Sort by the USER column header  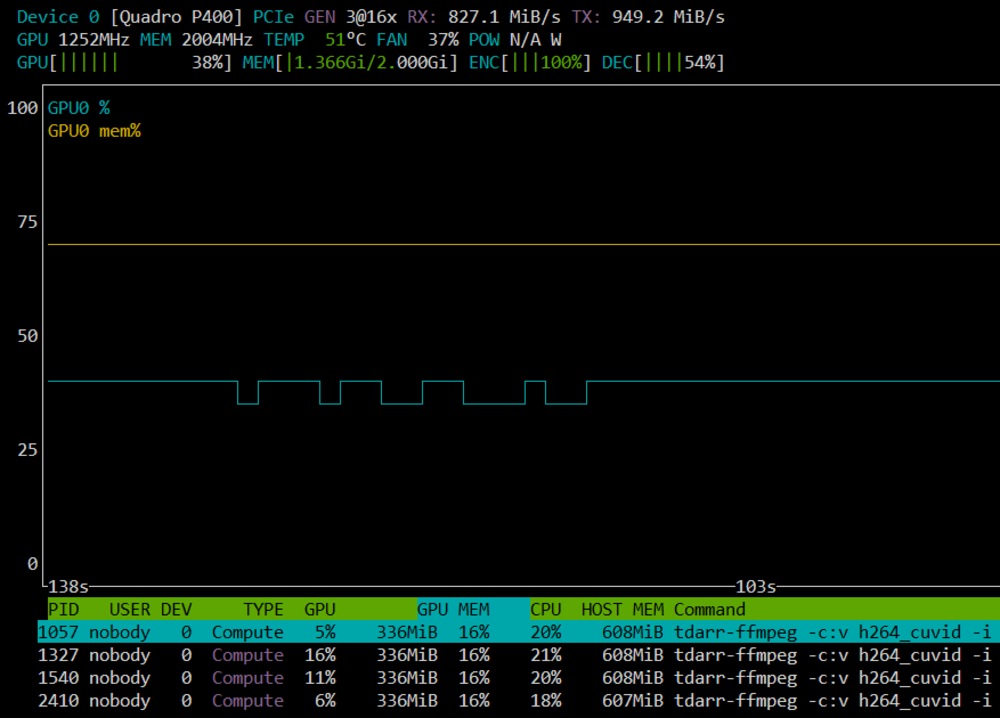[x=130, y=609]
